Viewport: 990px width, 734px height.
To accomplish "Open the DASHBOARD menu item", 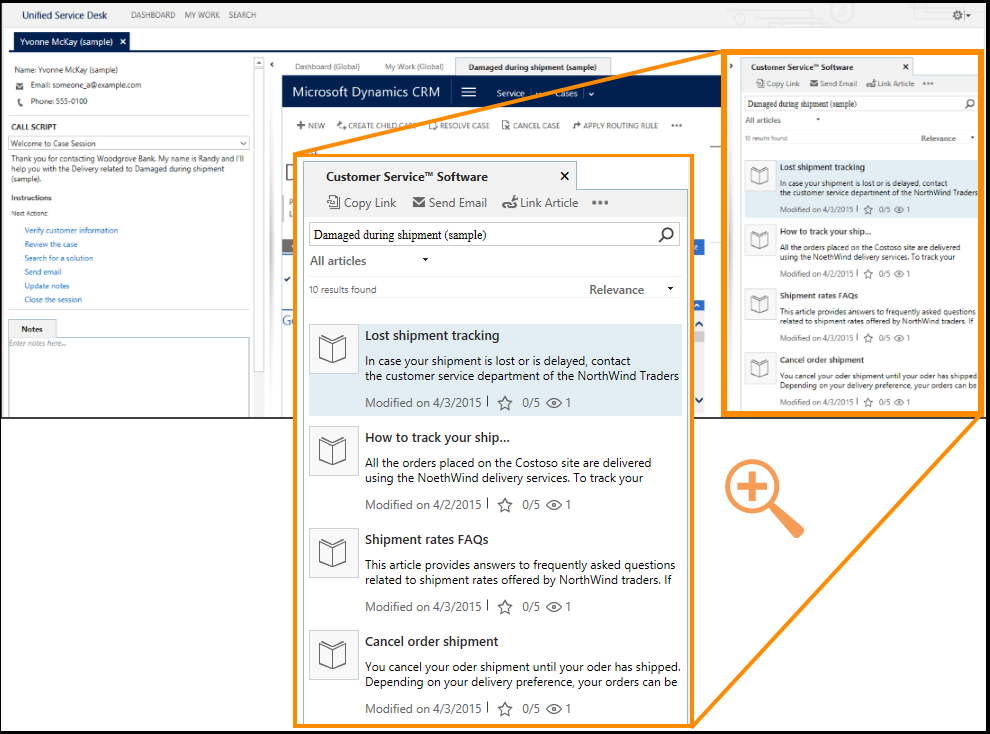I will coord(153,15).
